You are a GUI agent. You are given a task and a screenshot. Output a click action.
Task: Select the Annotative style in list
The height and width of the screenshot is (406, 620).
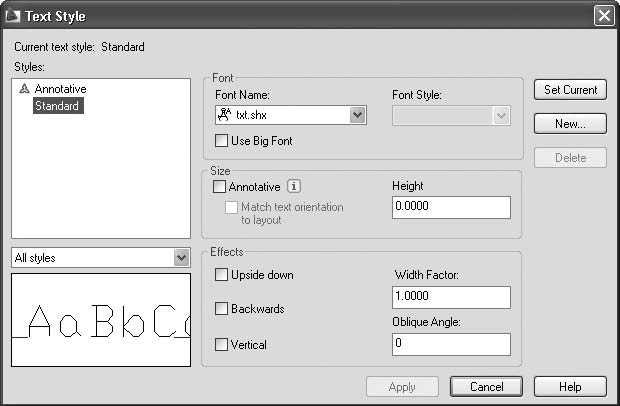tap(60, 90)
